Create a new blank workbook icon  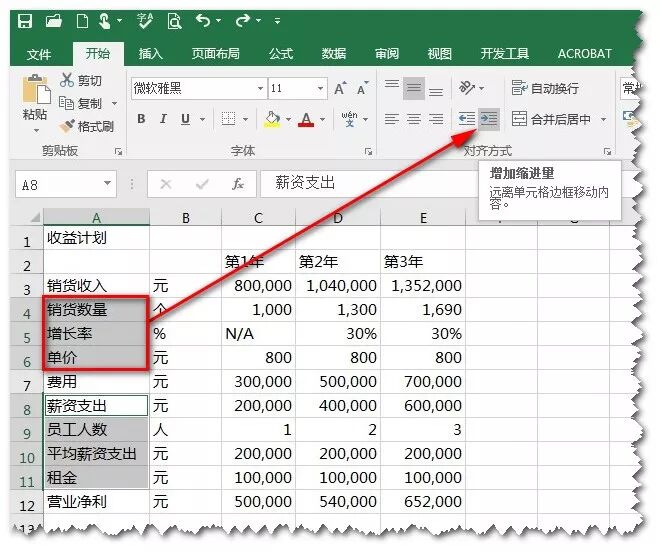[x=82, y=21]
